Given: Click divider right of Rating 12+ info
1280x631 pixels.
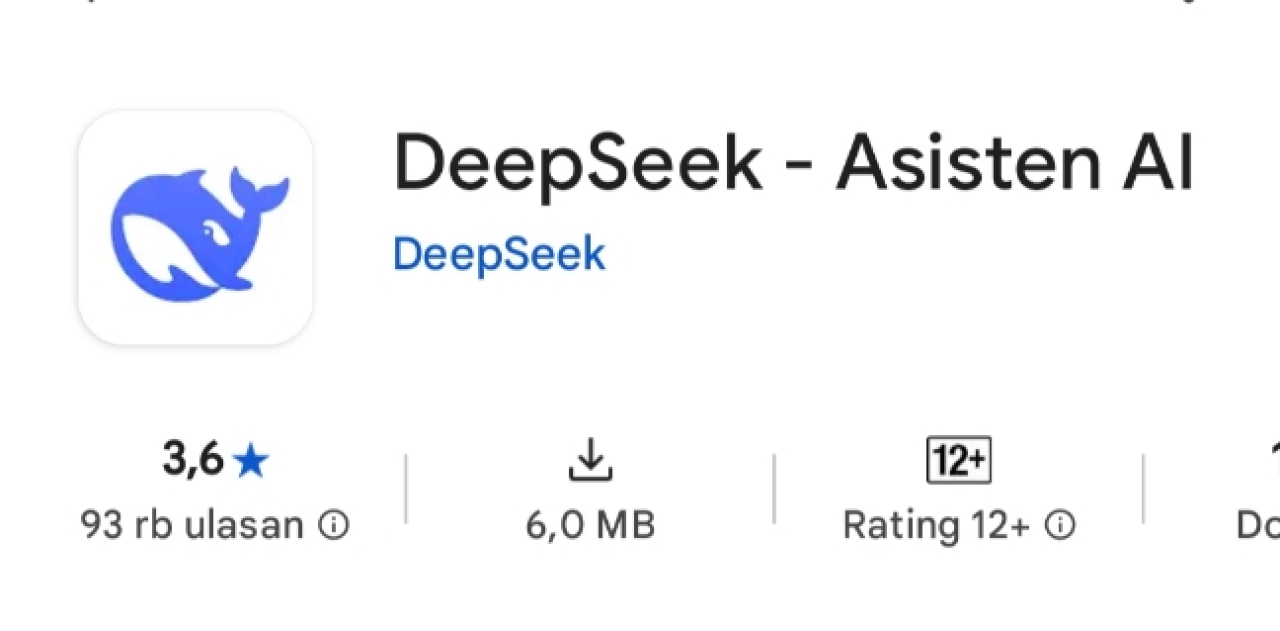Looking at the screenshot, I should [x=1143, y=489].
